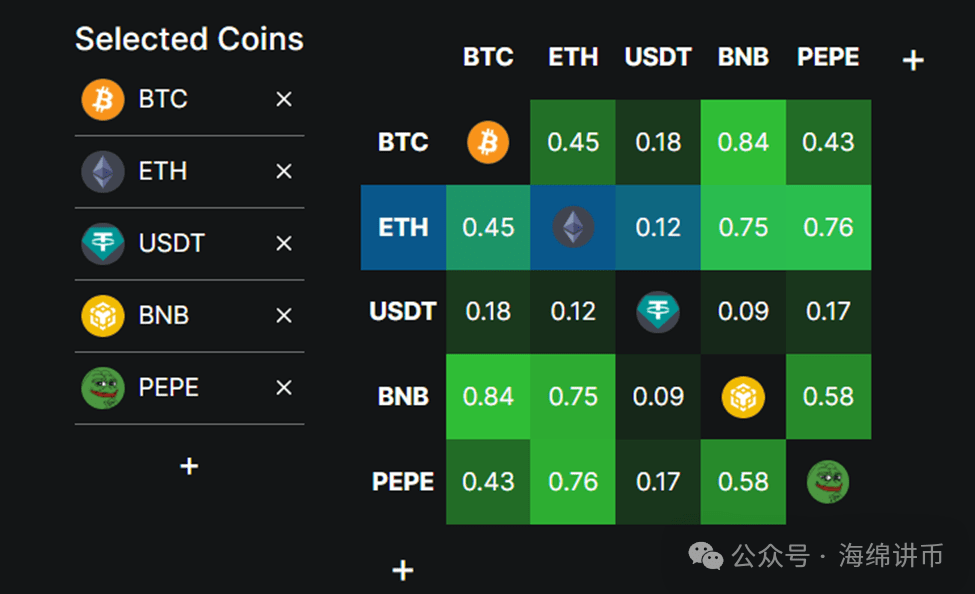975x594 pixels.
Task: Remove BTC from the selected coins
Action: (284, 100)
